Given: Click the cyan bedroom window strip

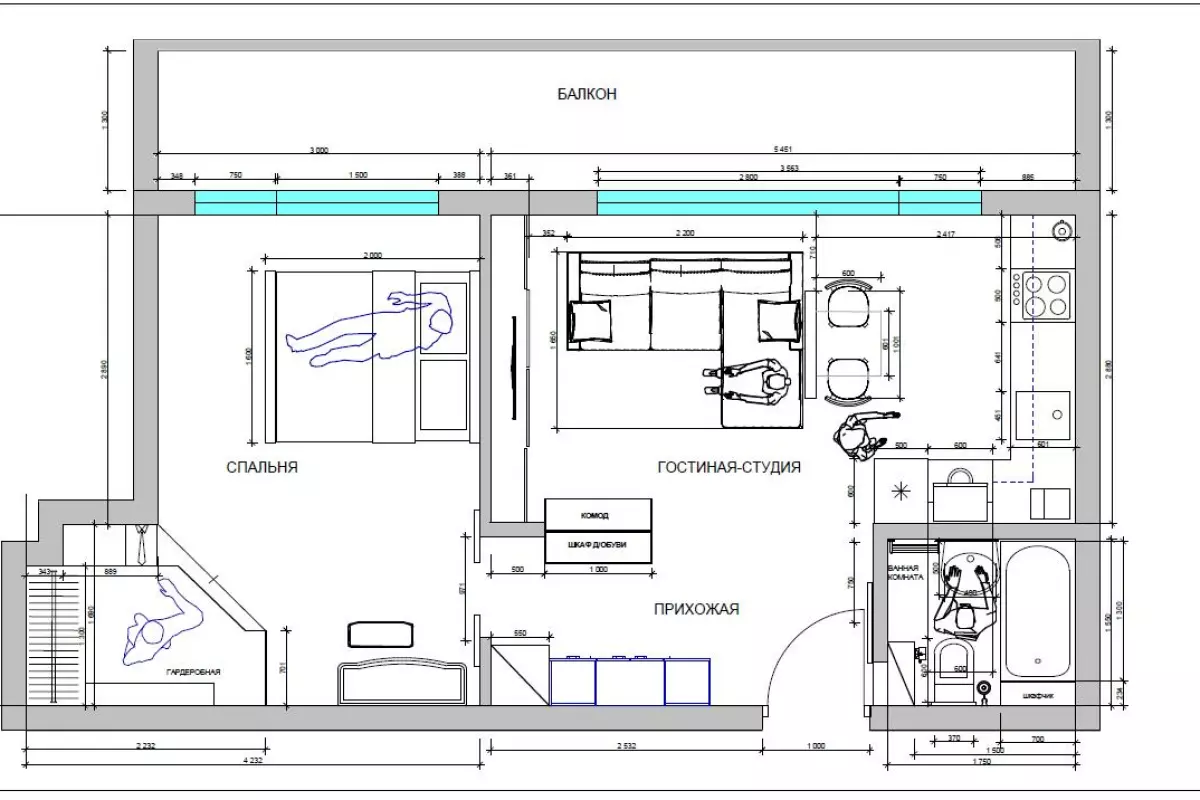Looking at the screenshot, I should (x=316, y=203).
